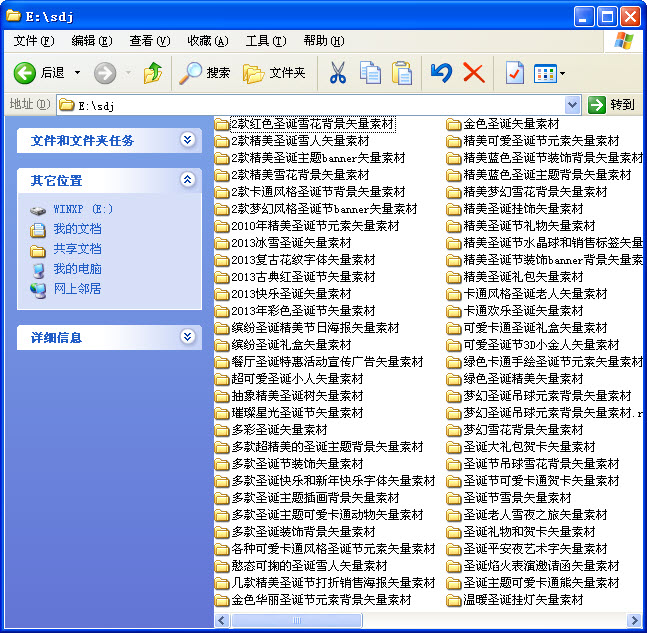The height and width of the screenshot is (633, 647).
Task: Open the Search (搜索) pane
Action: [205, 73]
